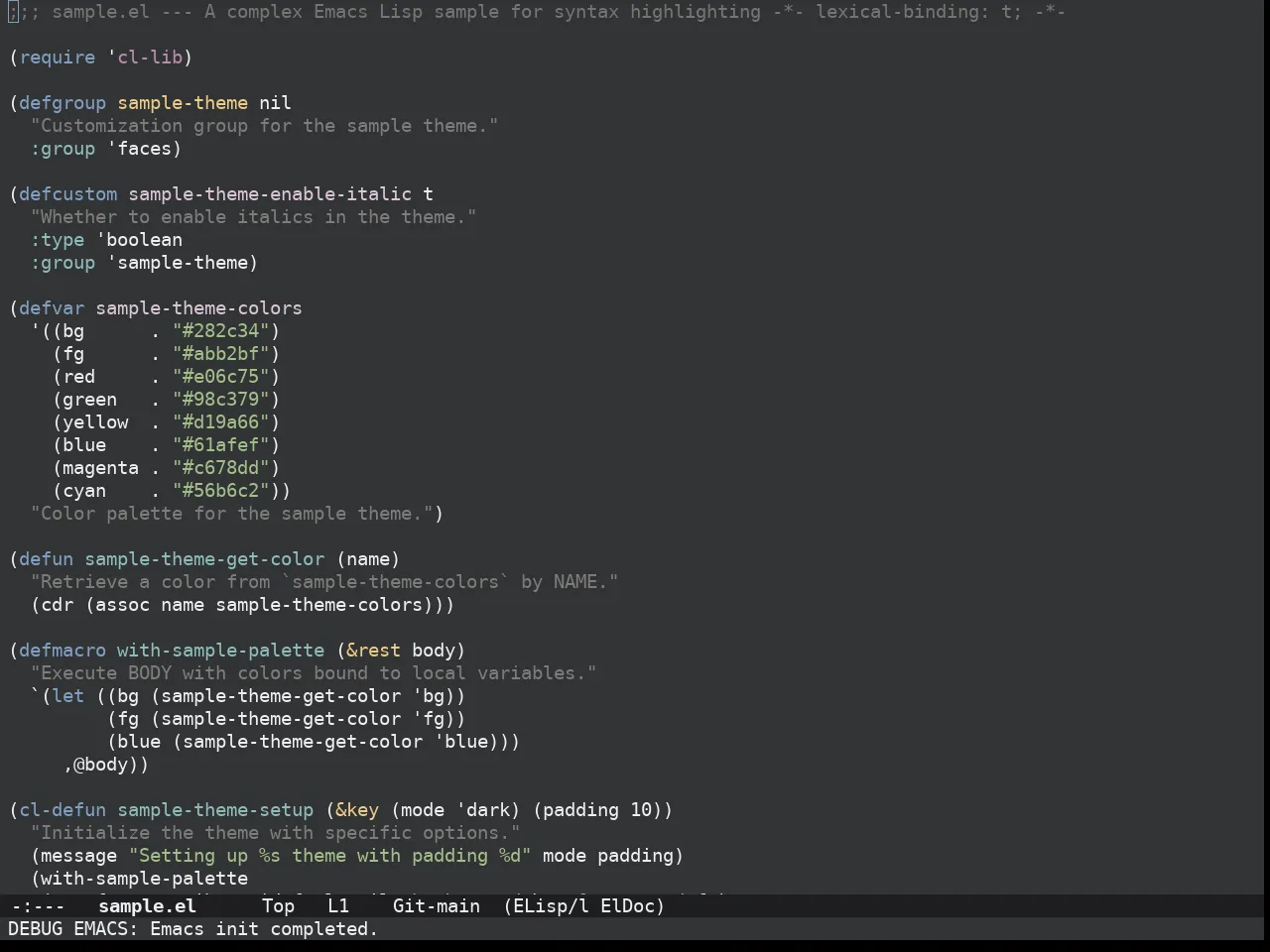Click the 'magenta' key in the palette list
The height and width of the screenshot is (952, 1270).
tap(101, 468)
